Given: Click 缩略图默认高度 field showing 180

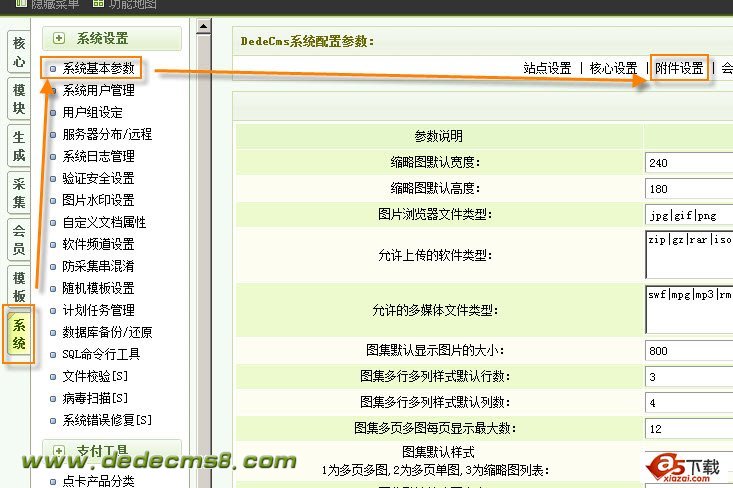Looking at the screenshot, I should coord(689,189).
